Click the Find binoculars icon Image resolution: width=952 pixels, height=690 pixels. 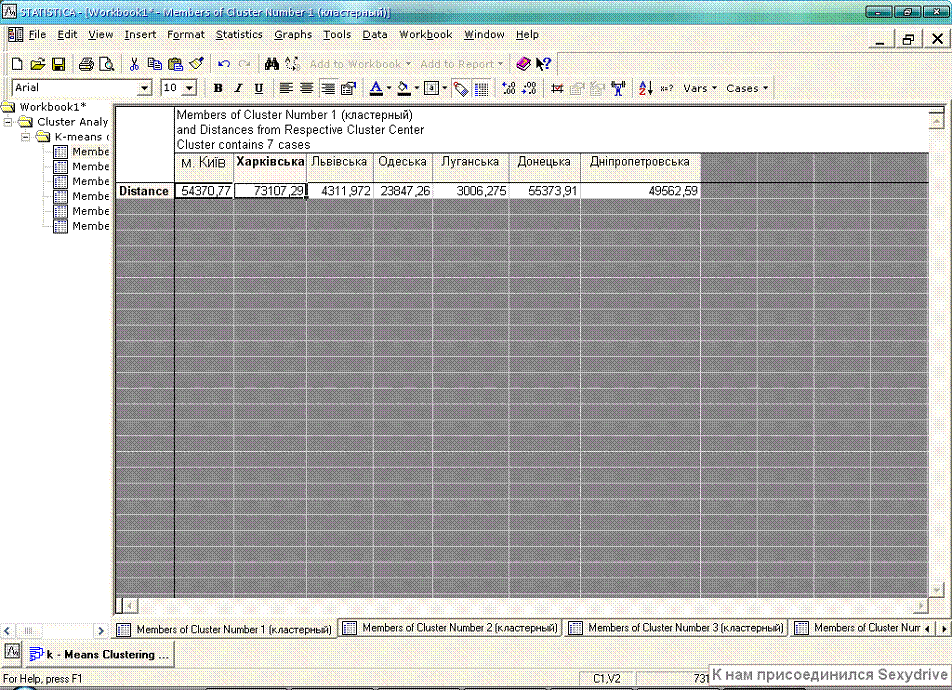(271, 64)
